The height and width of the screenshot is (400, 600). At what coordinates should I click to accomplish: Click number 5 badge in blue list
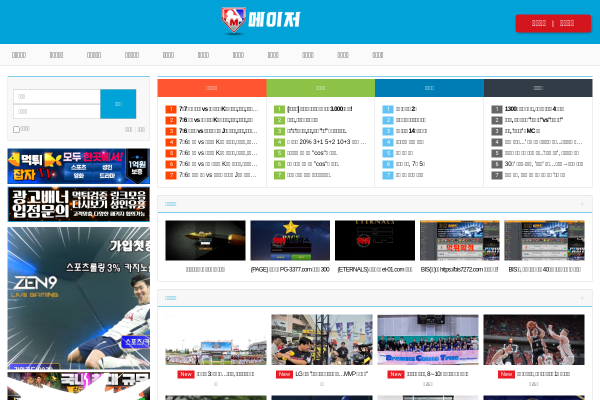coord(388,153)
